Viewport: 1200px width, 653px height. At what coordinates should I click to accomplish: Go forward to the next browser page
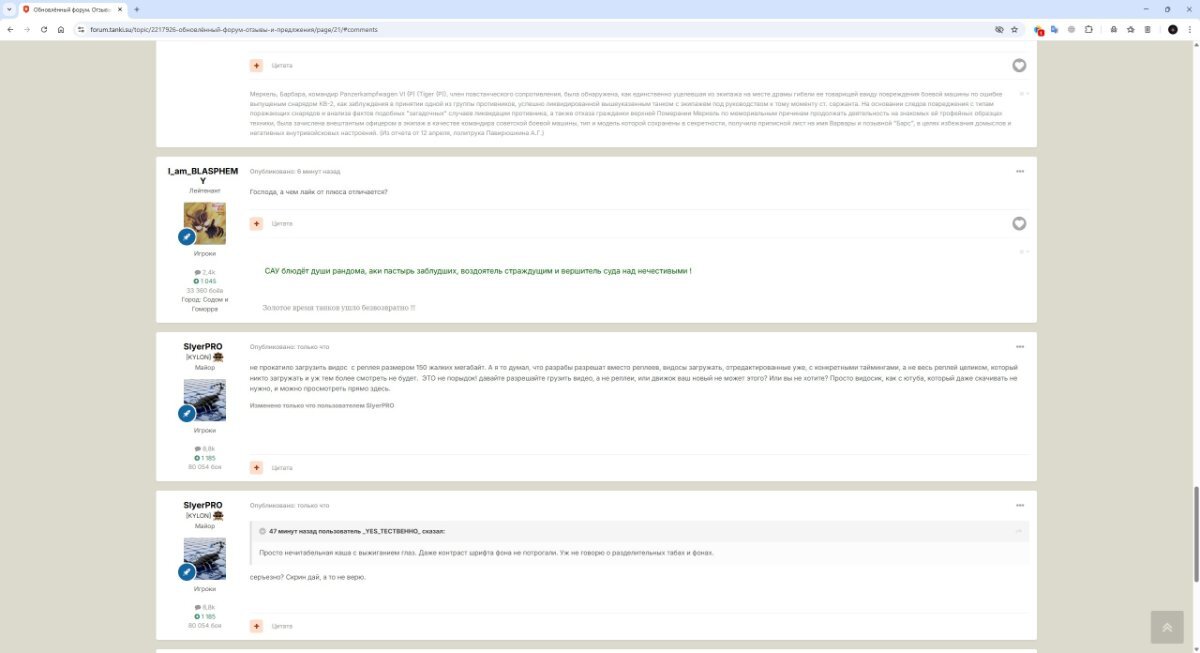pyautogui.click(x=27, y=29)
